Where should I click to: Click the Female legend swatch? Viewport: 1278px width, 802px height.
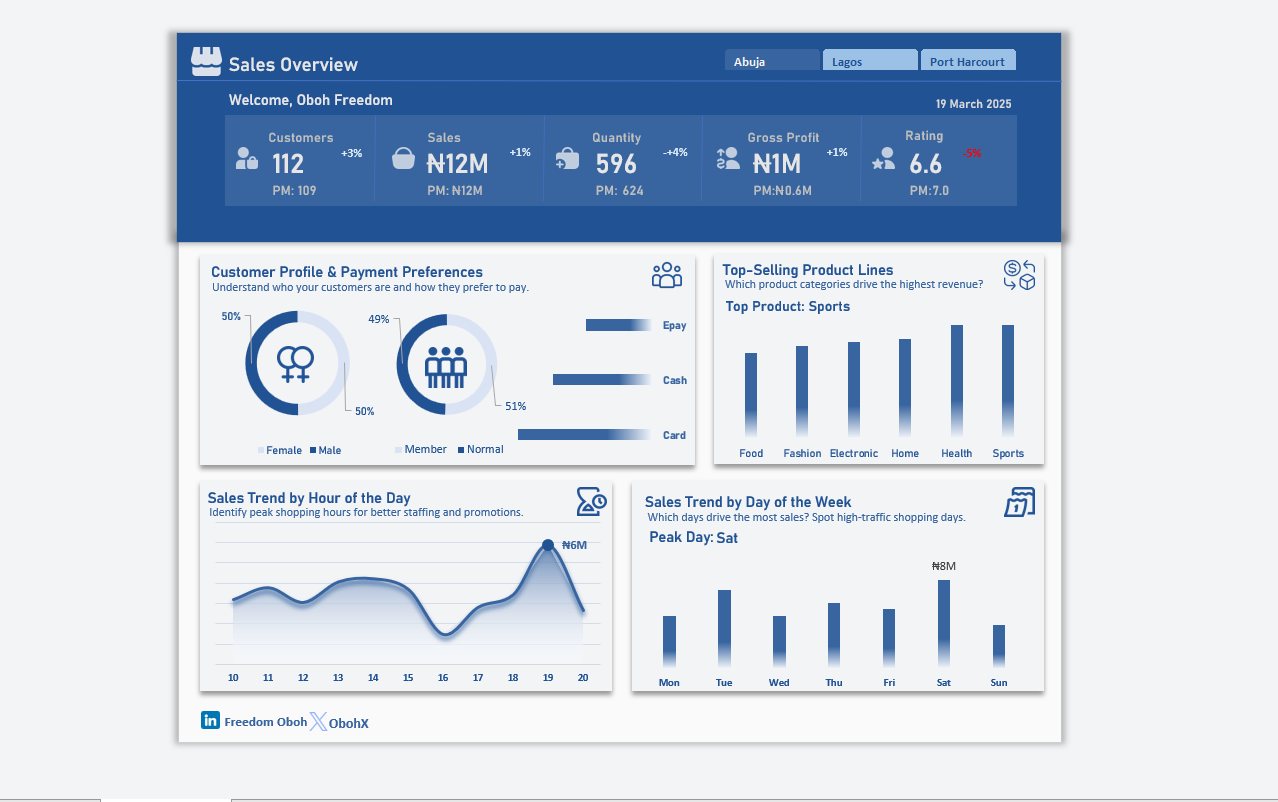(261, 451)
